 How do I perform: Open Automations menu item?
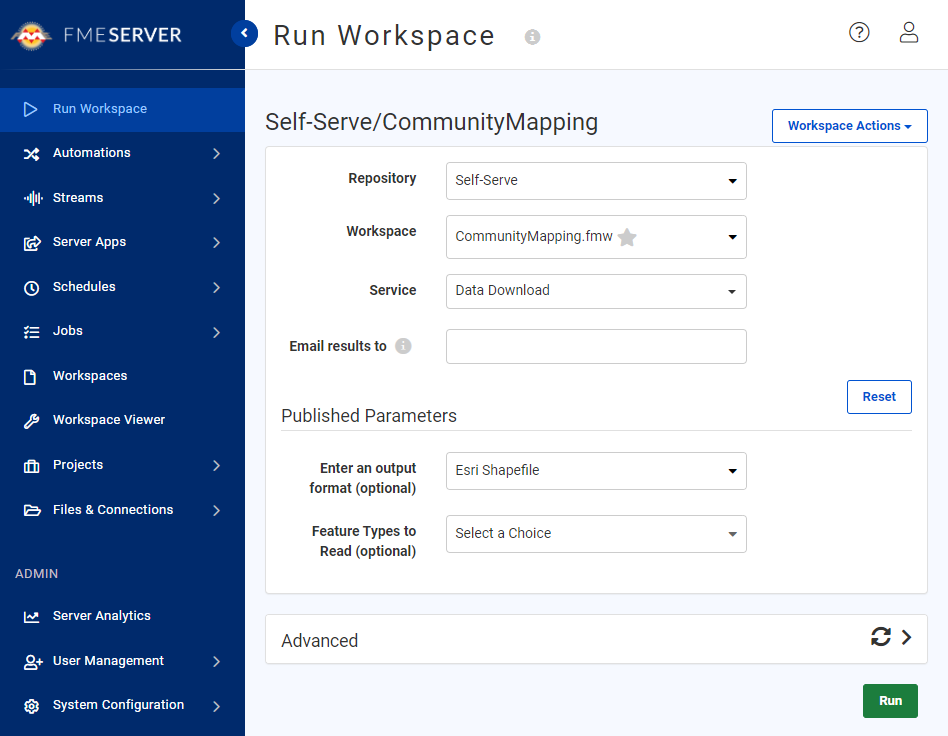click(x=122, y=153)
